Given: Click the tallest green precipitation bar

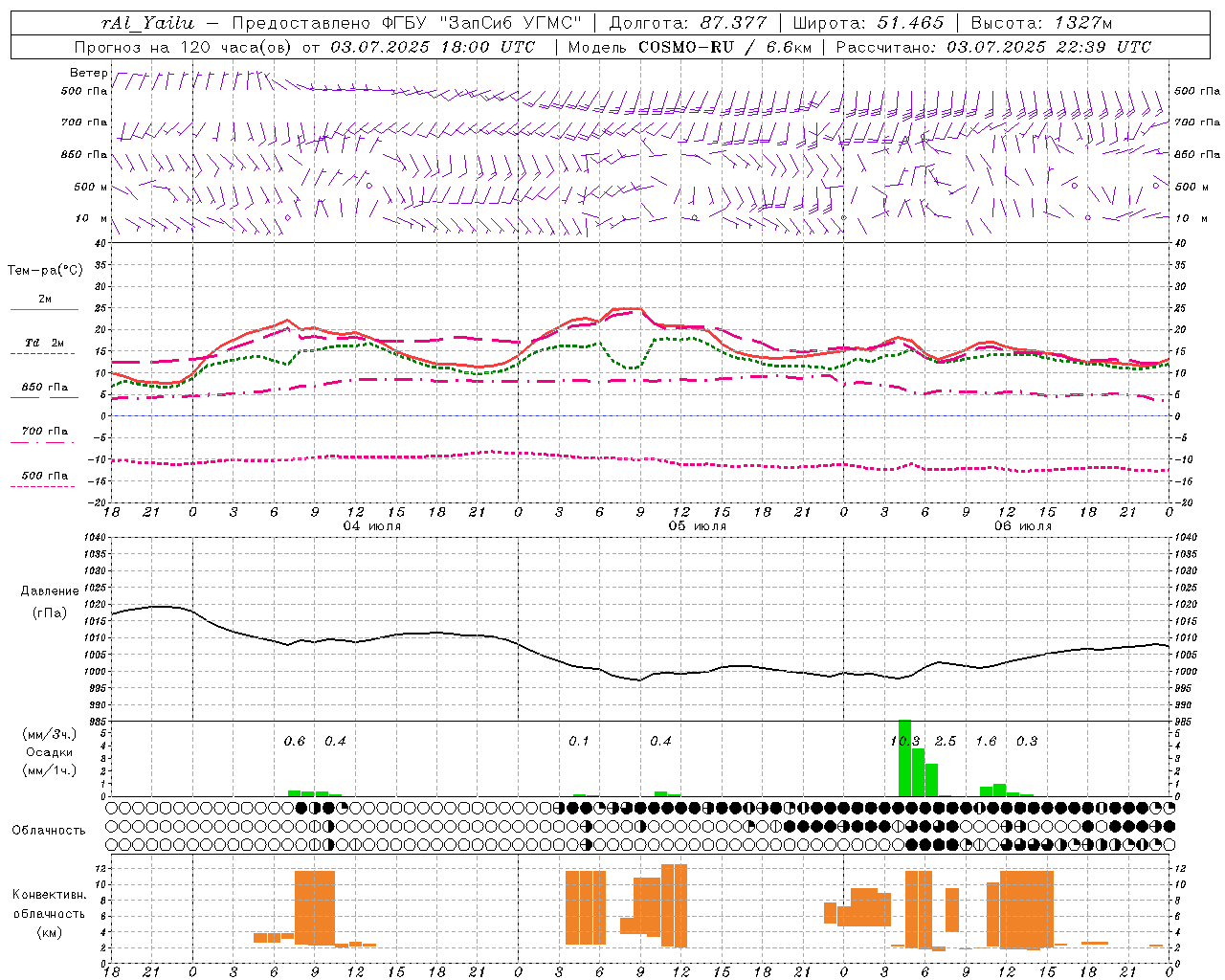Looking at the screenshot, I should [x=904, y=758].
